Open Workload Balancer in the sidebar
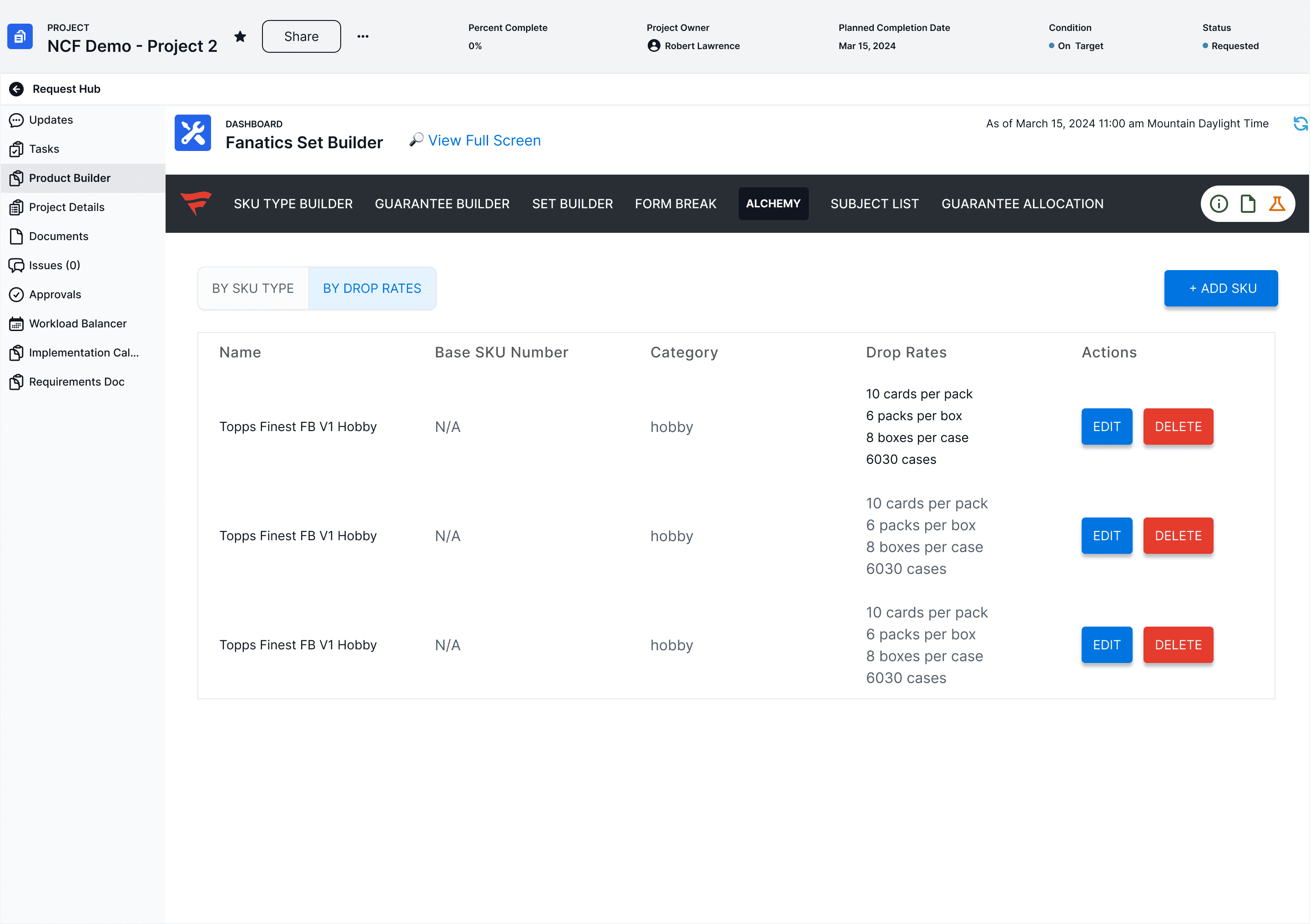1310x924 pixels. (x=78, y=323)
